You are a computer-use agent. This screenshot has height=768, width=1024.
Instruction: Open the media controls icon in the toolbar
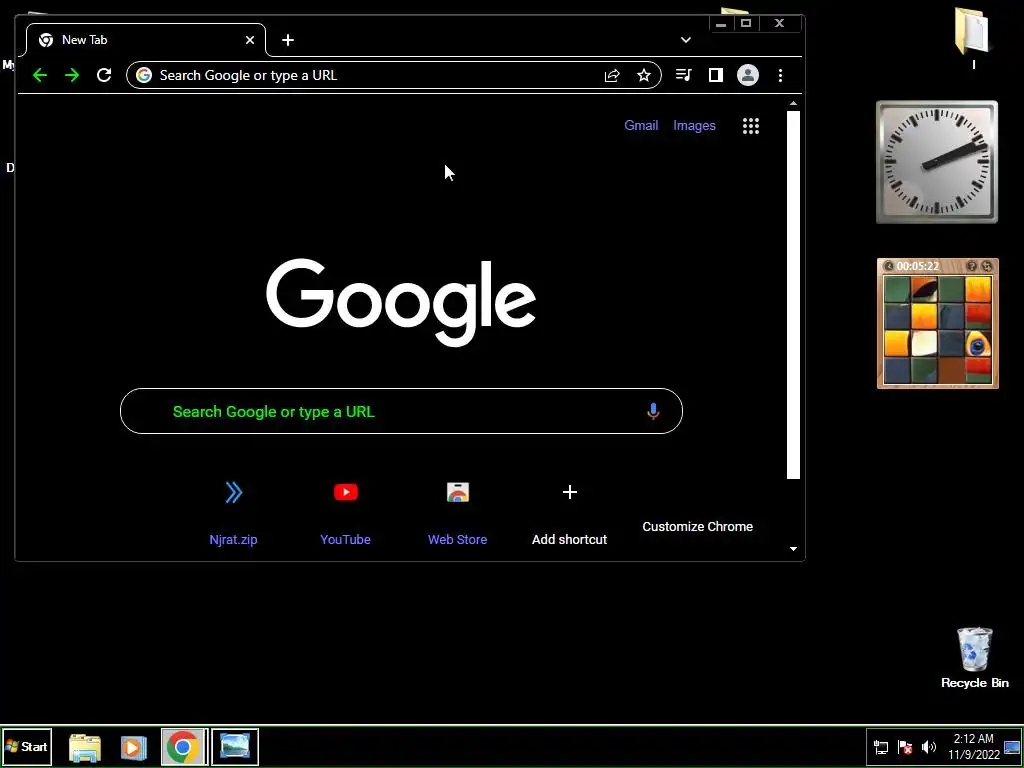(683, 75)
